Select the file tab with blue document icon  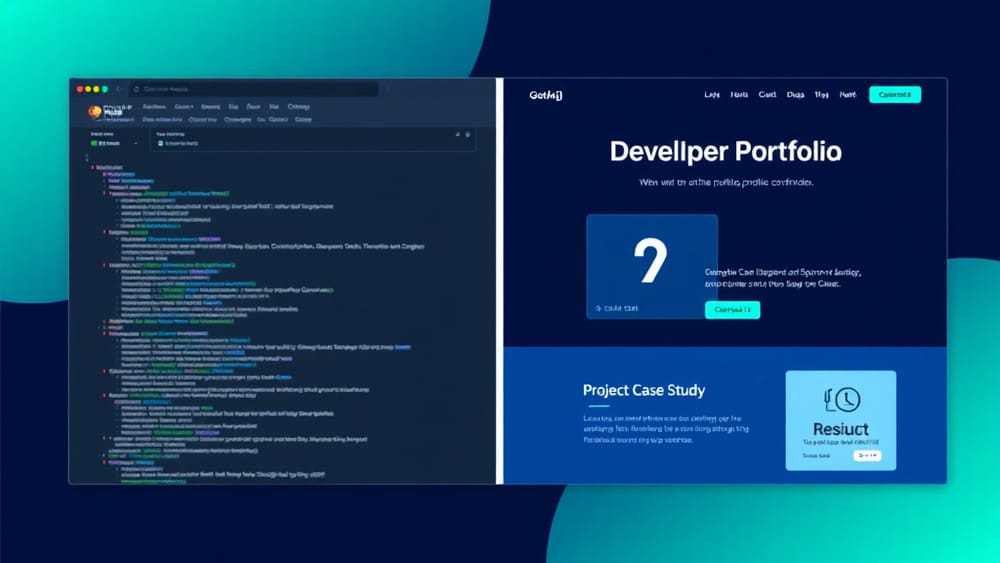tap(178, 143)
